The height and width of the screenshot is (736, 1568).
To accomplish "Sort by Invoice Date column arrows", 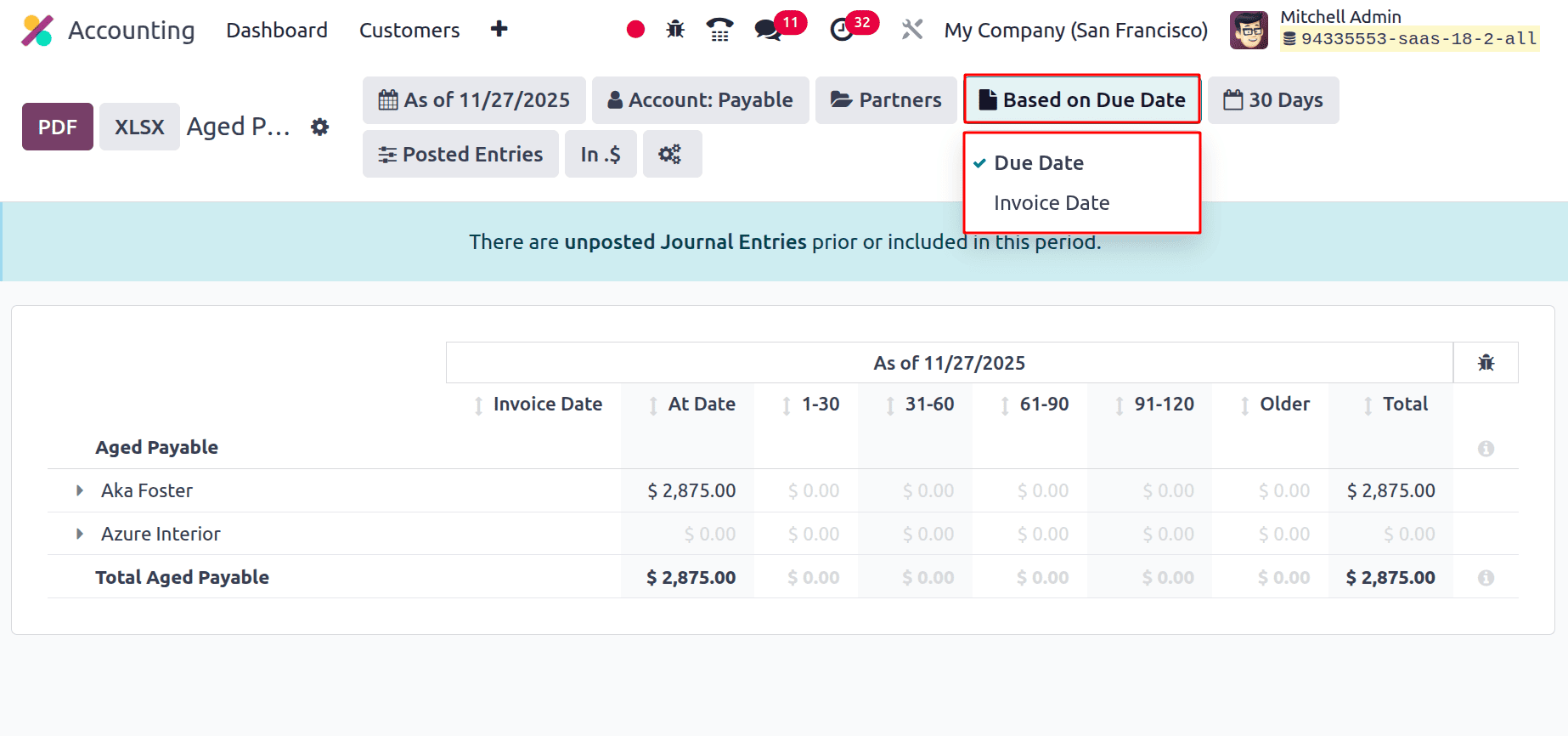I will tap(479, 405).
